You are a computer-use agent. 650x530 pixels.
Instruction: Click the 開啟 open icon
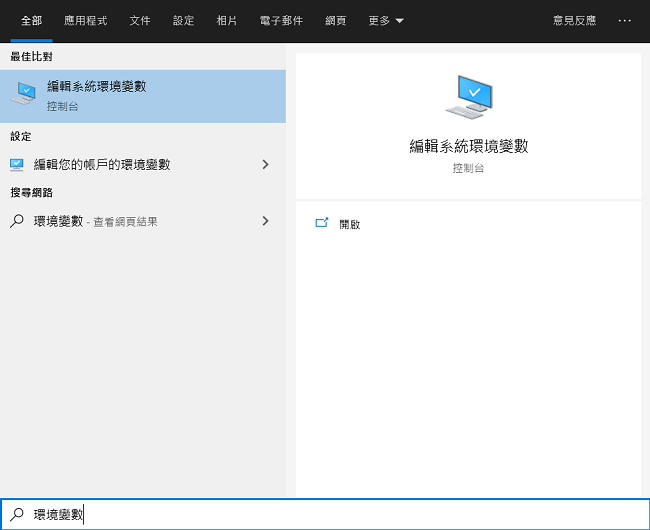point(322,223)
